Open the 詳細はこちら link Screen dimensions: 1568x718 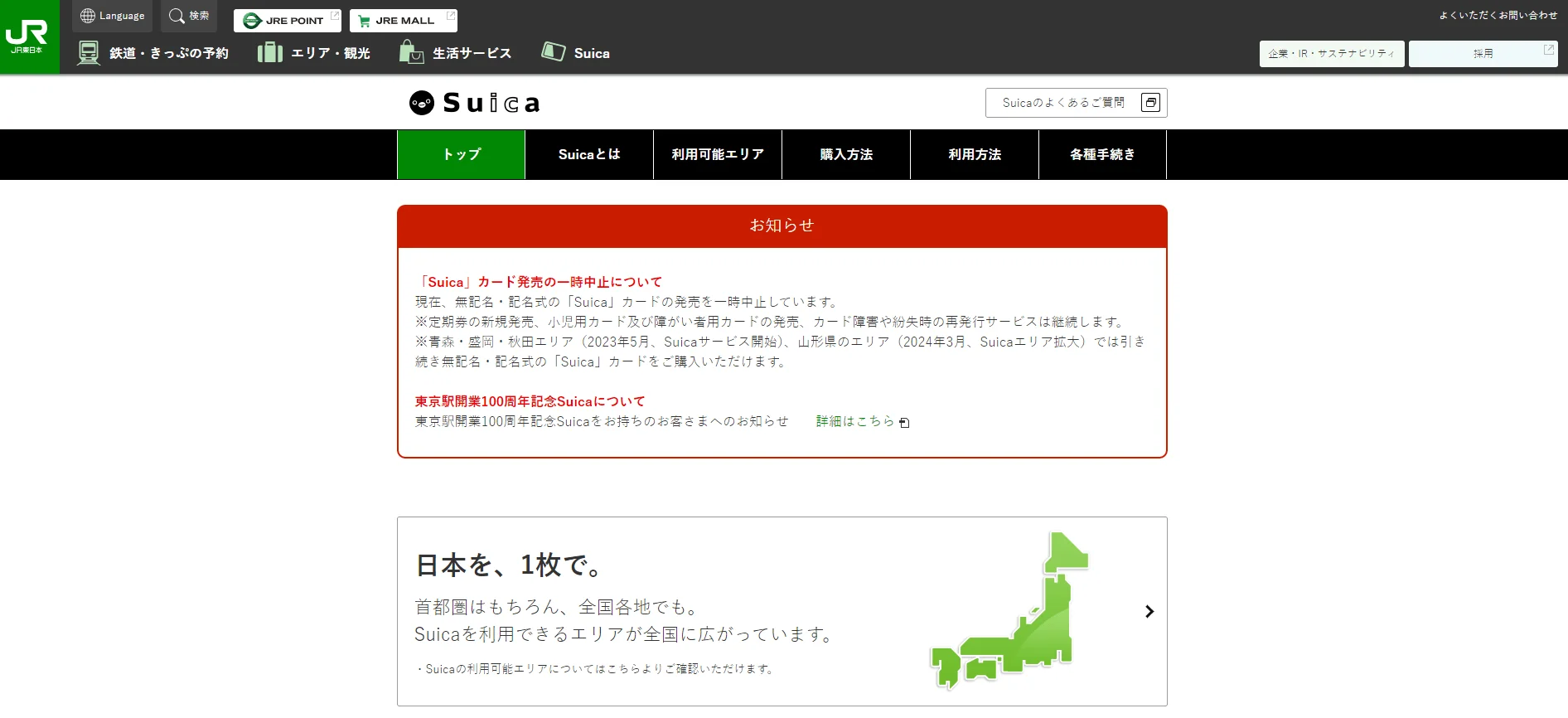pos(855,421)
